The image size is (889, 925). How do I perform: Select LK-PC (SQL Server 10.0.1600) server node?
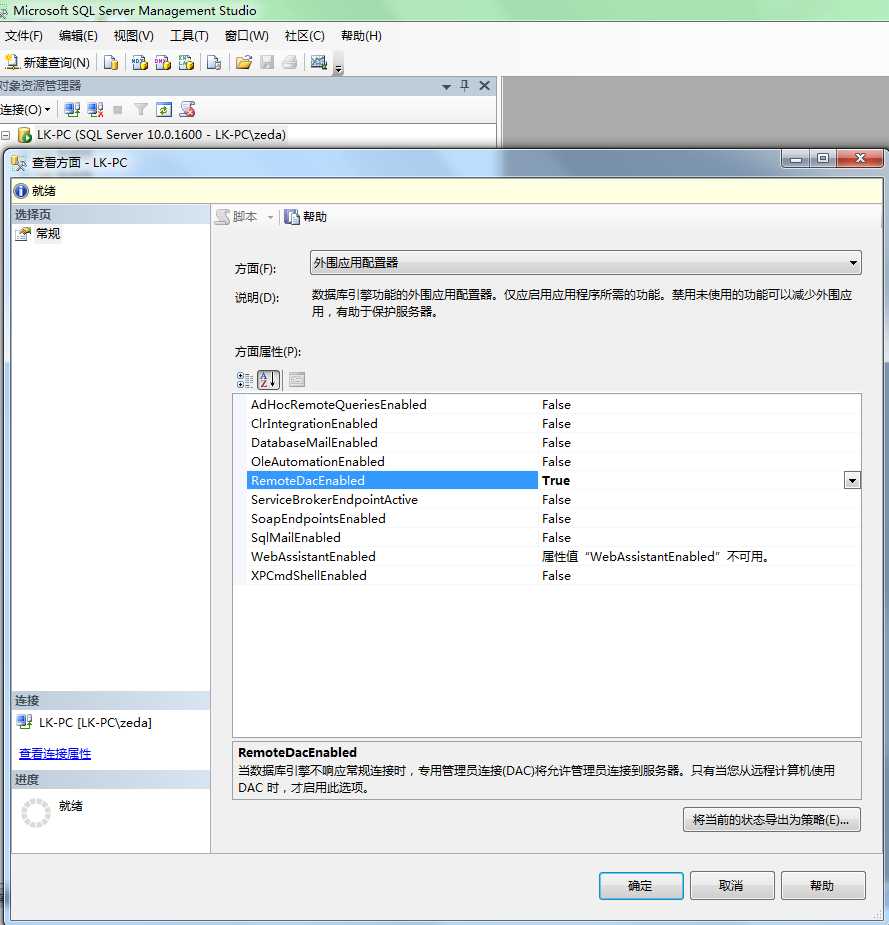click(x=161, y=135)
